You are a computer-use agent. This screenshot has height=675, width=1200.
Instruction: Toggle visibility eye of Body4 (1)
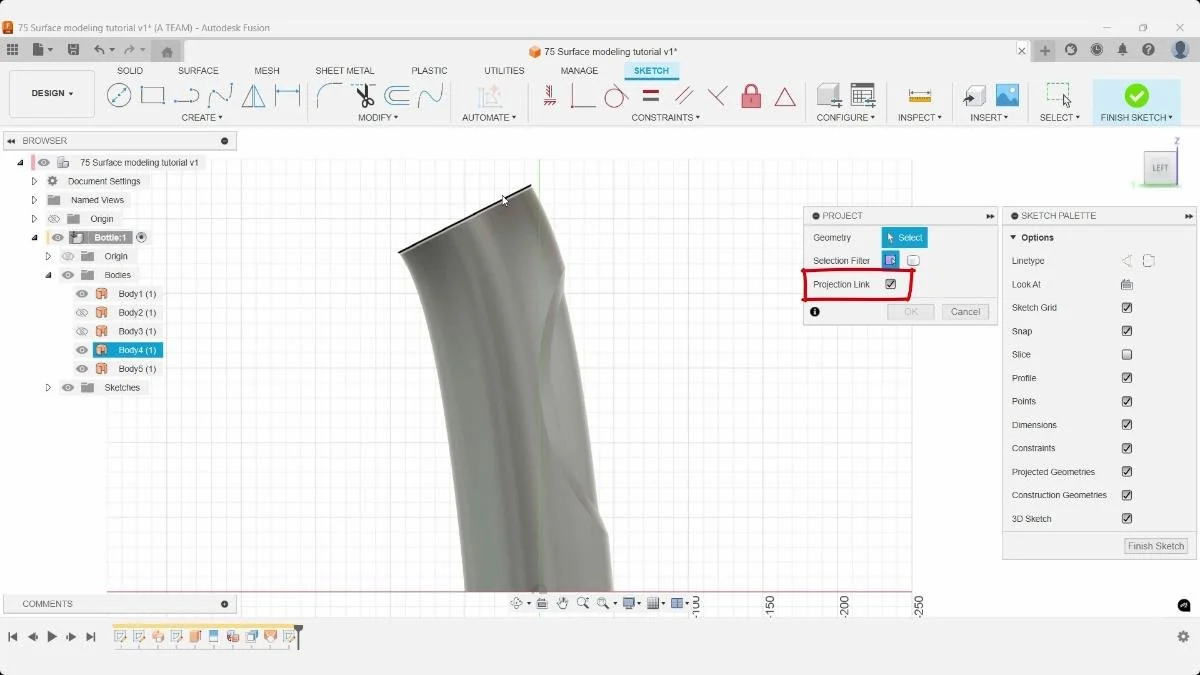(x=82, y=350)
